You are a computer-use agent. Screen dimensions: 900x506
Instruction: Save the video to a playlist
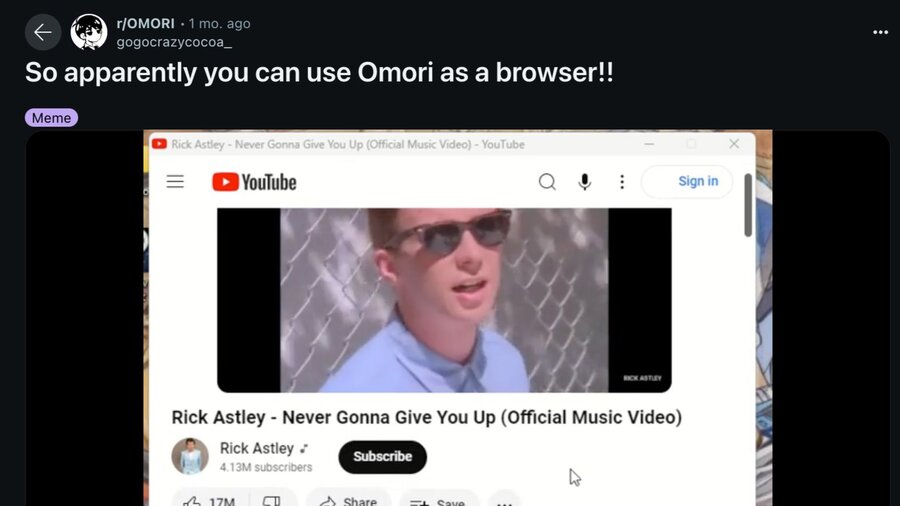click(439, 501)
